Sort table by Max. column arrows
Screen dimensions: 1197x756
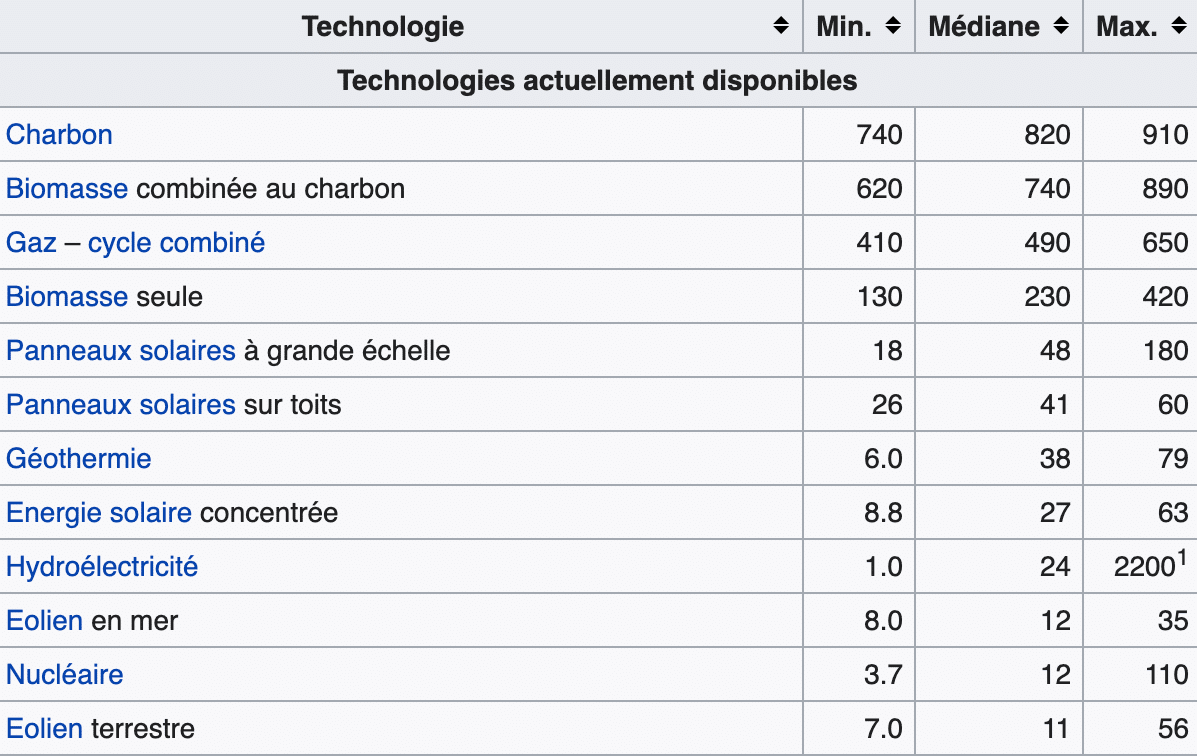(1179, 26)
